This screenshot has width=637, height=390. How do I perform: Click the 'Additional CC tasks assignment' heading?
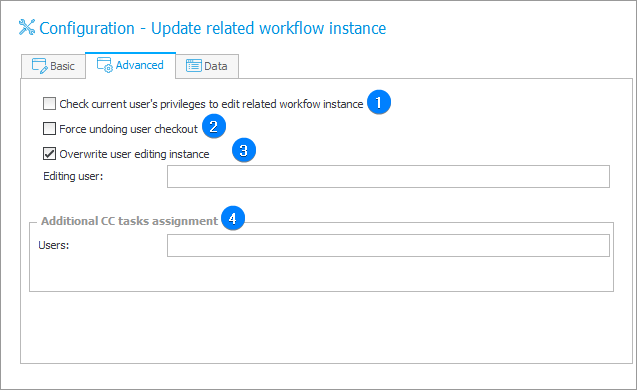[x=130, y=221]
